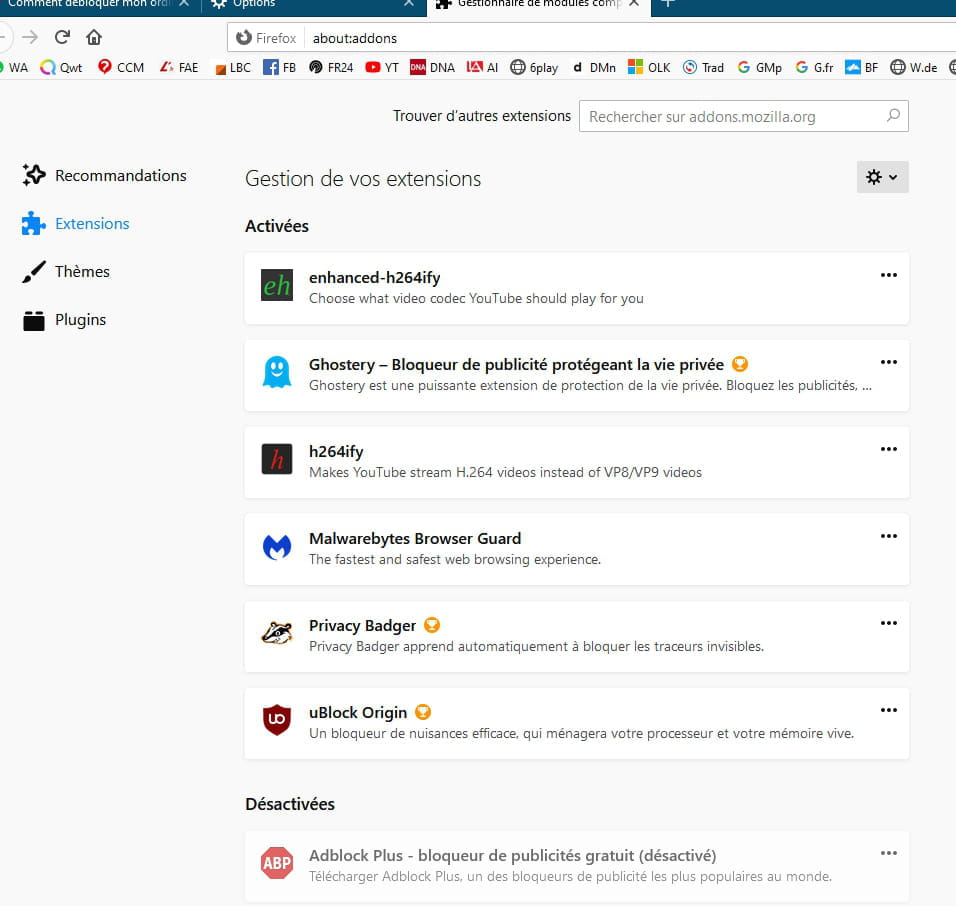Click the Malwarebytes Browser Guard icon

pos(277,546)
